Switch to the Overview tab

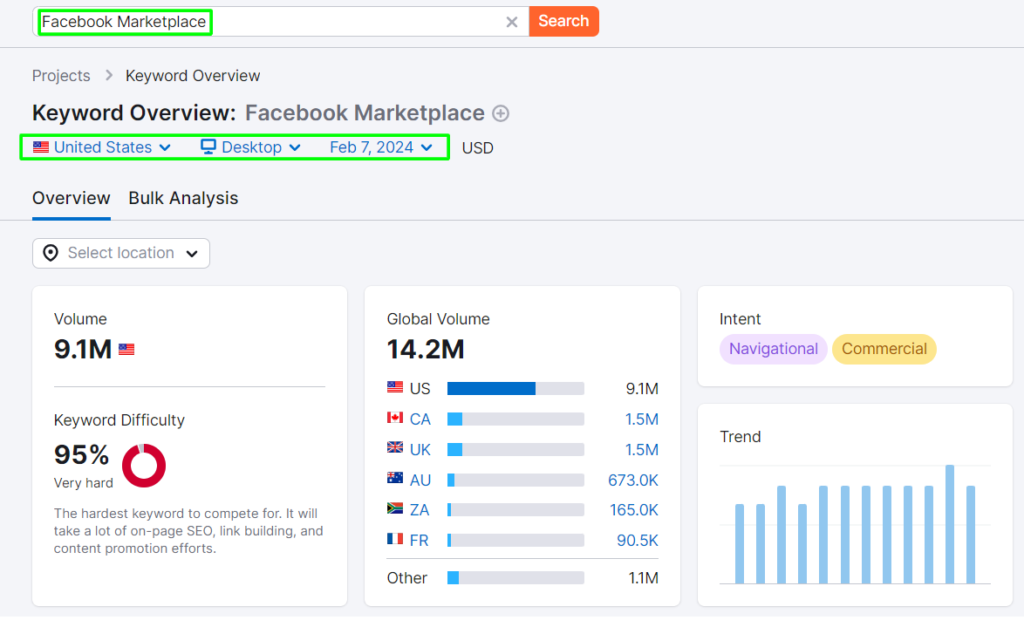(71, 199)
